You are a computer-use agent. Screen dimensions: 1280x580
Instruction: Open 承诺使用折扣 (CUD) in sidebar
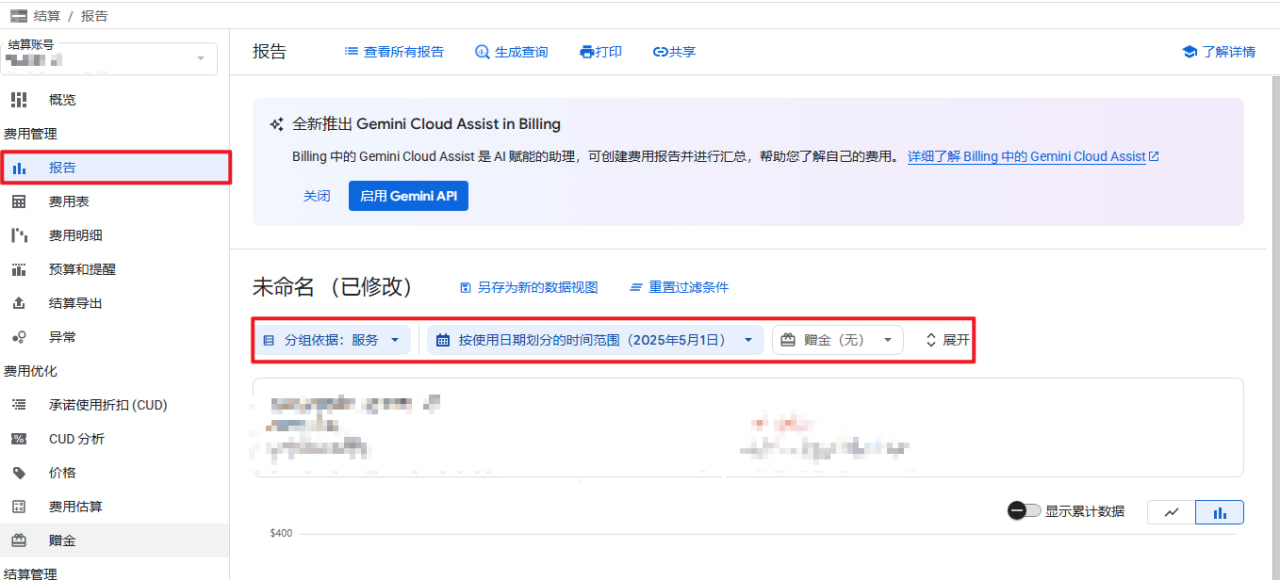108,405
